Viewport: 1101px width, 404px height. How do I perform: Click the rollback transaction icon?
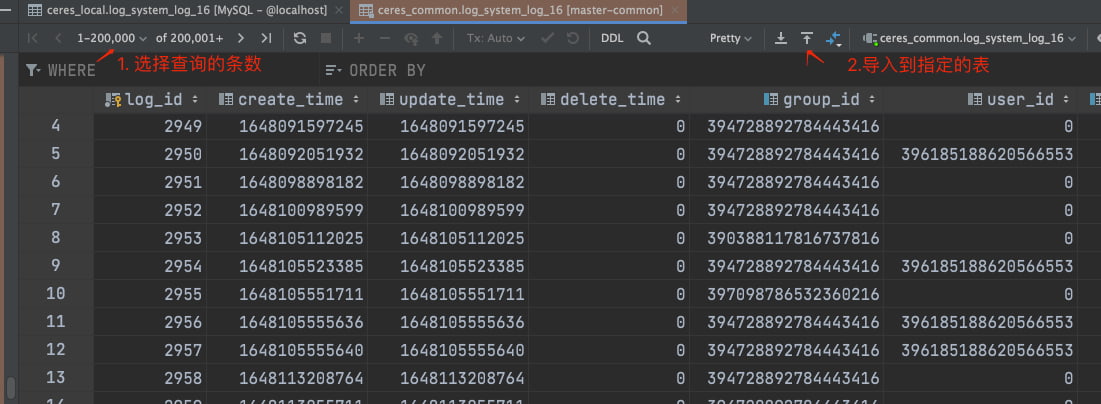coord(572,39)
